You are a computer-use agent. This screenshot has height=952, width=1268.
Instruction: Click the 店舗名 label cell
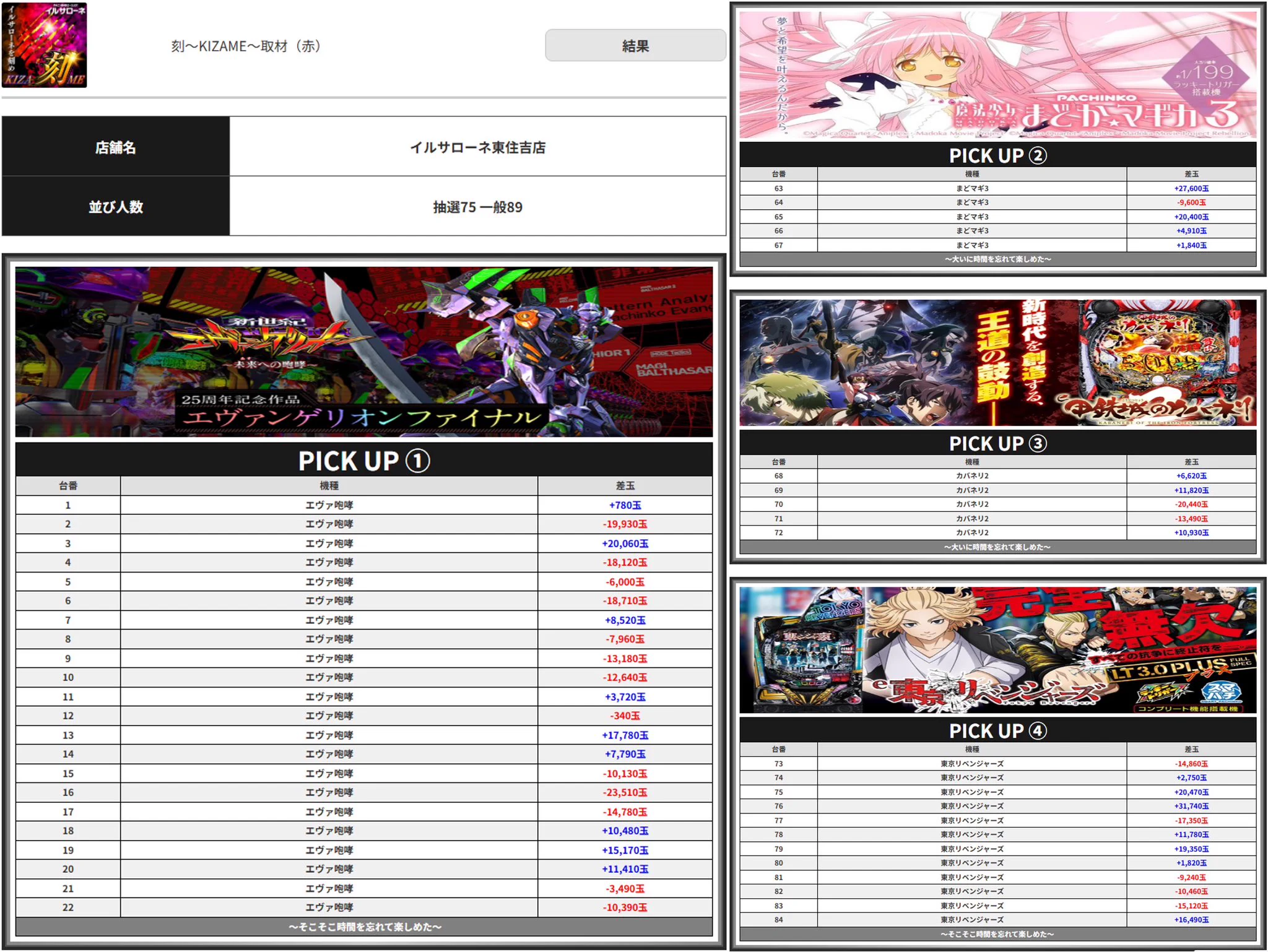(116, 147)
